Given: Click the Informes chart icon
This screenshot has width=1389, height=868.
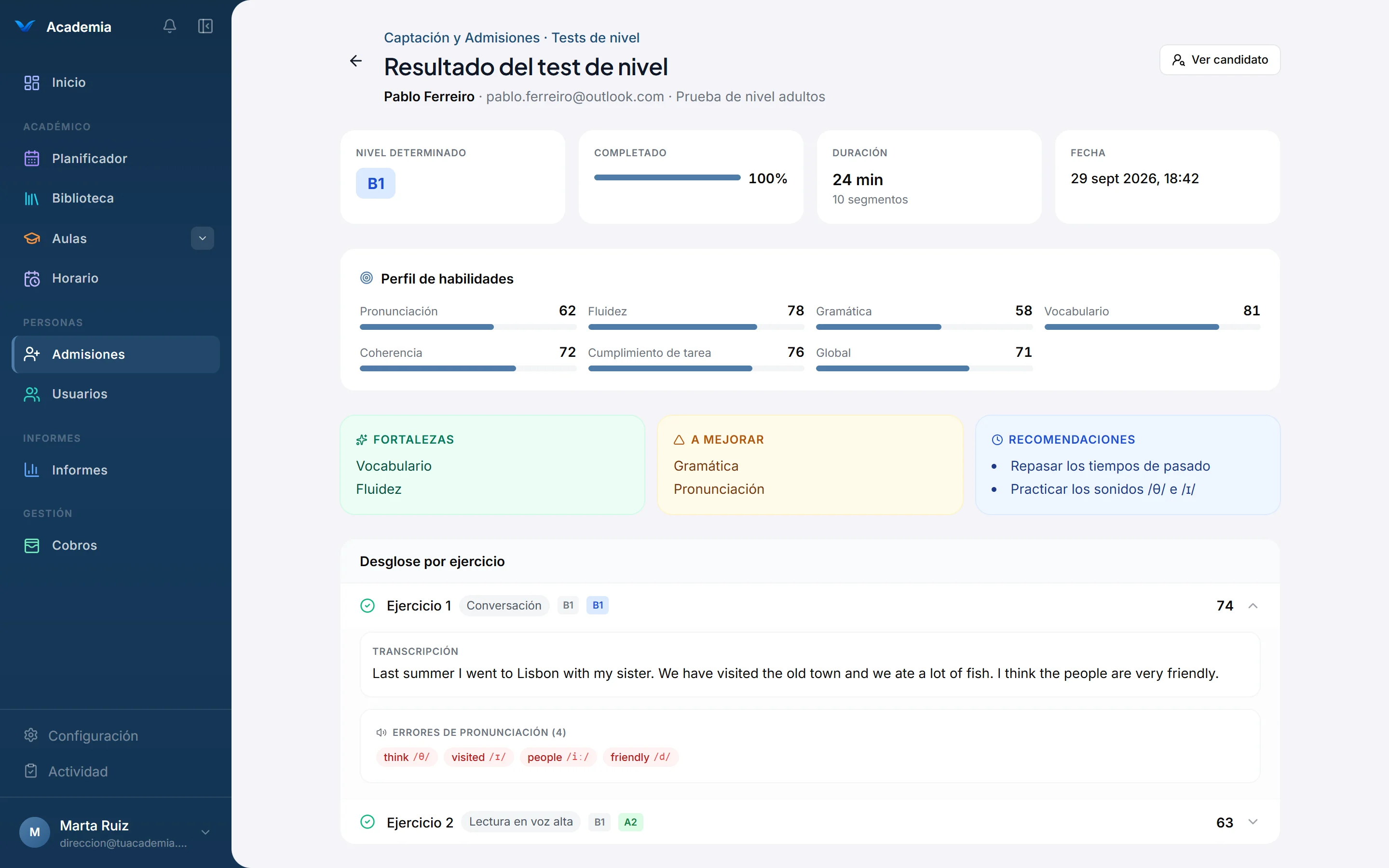Looking at the screenshot, I should [32, 470].
